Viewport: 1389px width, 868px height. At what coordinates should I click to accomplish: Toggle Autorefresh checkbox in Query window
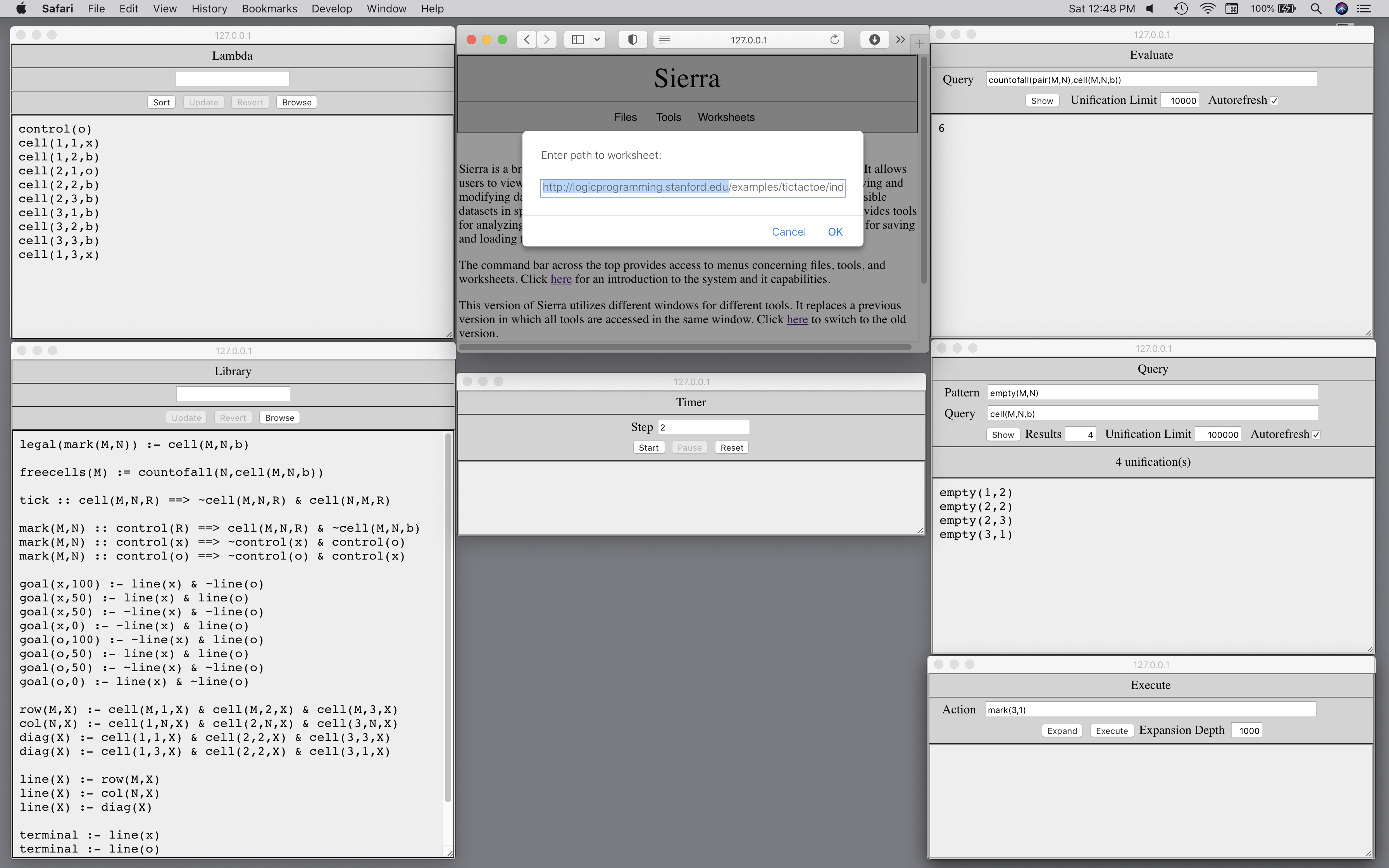tap(1316, 435)
